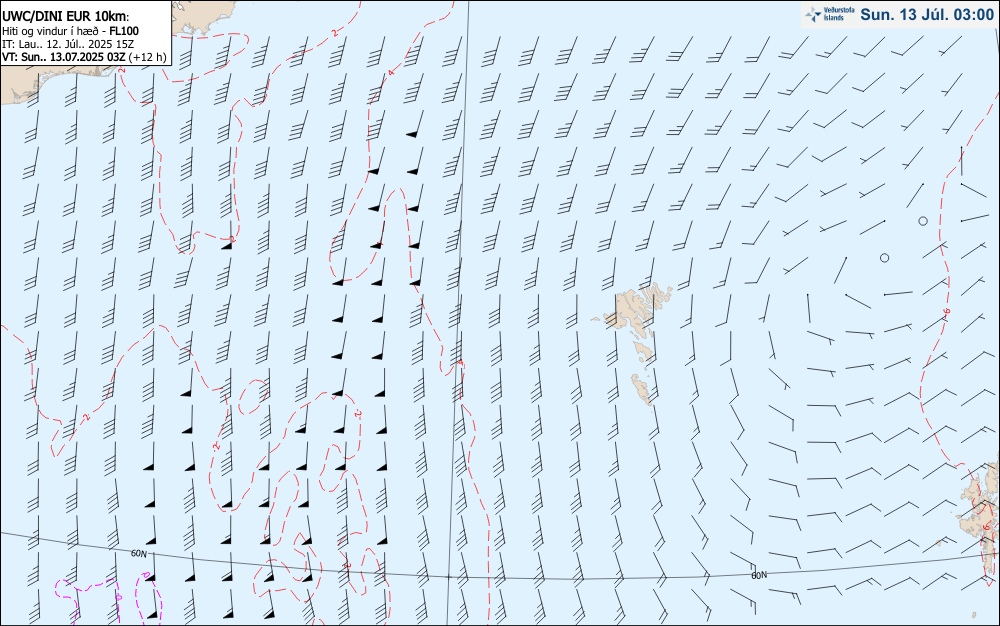Click the eastern 60N latitude label
Screen dimensions: 1000x626
759,575
